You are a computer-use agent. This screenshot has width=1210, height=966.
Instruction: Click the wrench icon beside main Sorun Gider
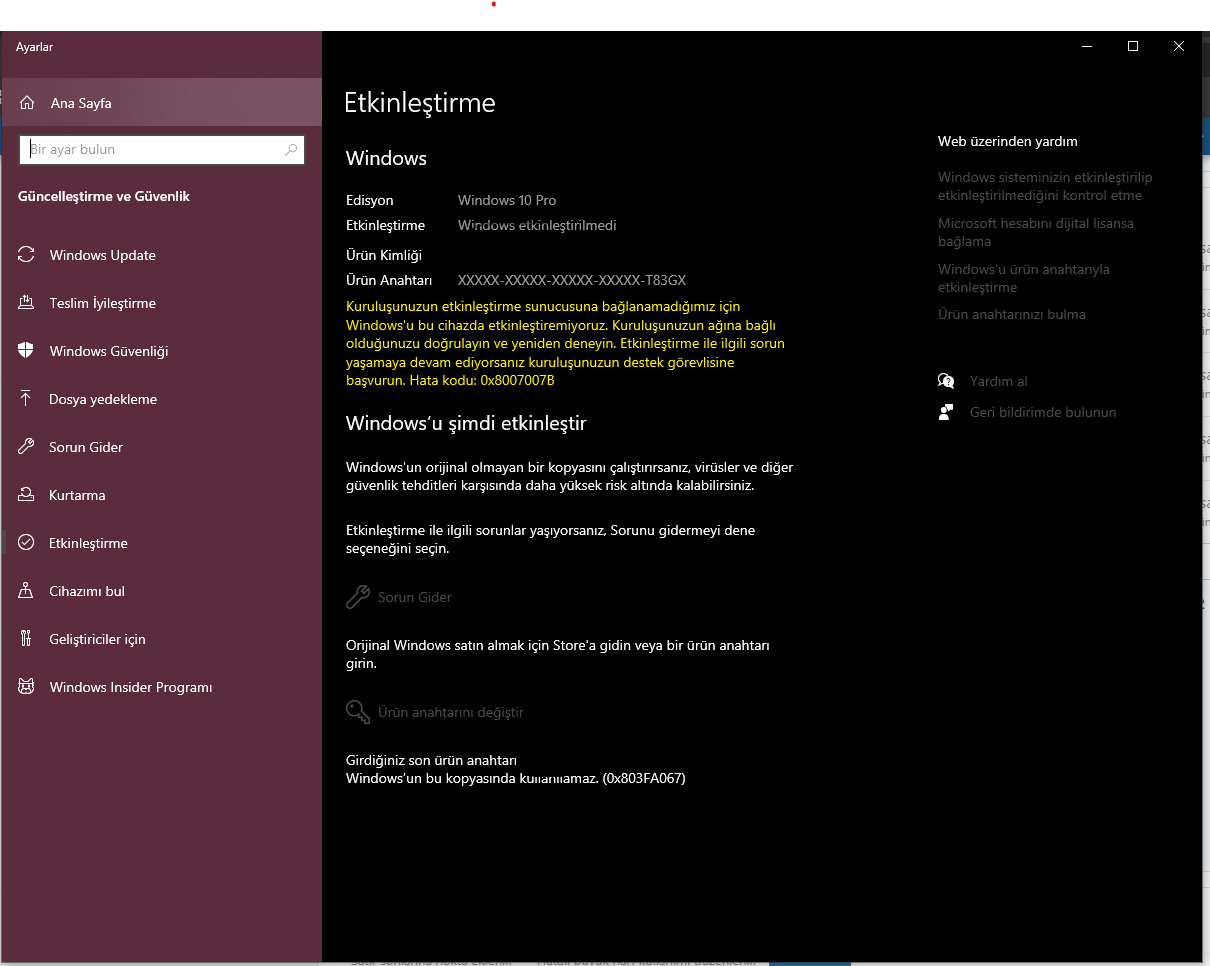click(x=358, y=597)
